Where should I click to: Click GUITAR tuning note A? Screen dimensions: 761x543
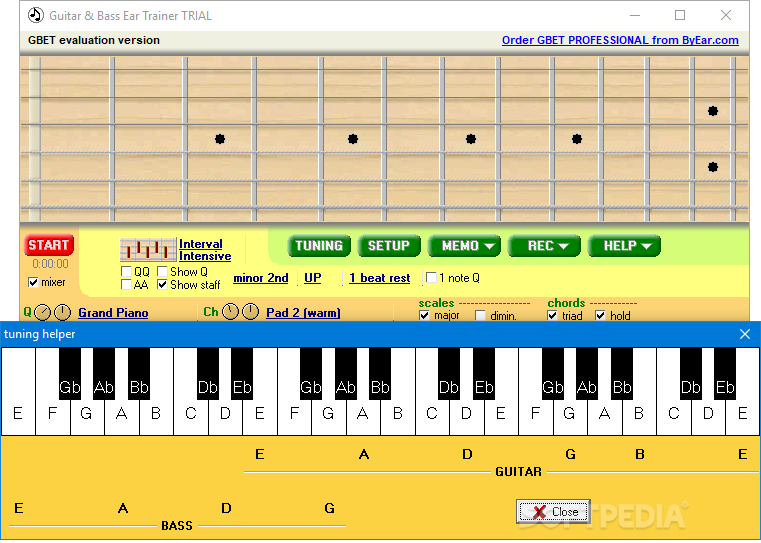click(364, 454)
